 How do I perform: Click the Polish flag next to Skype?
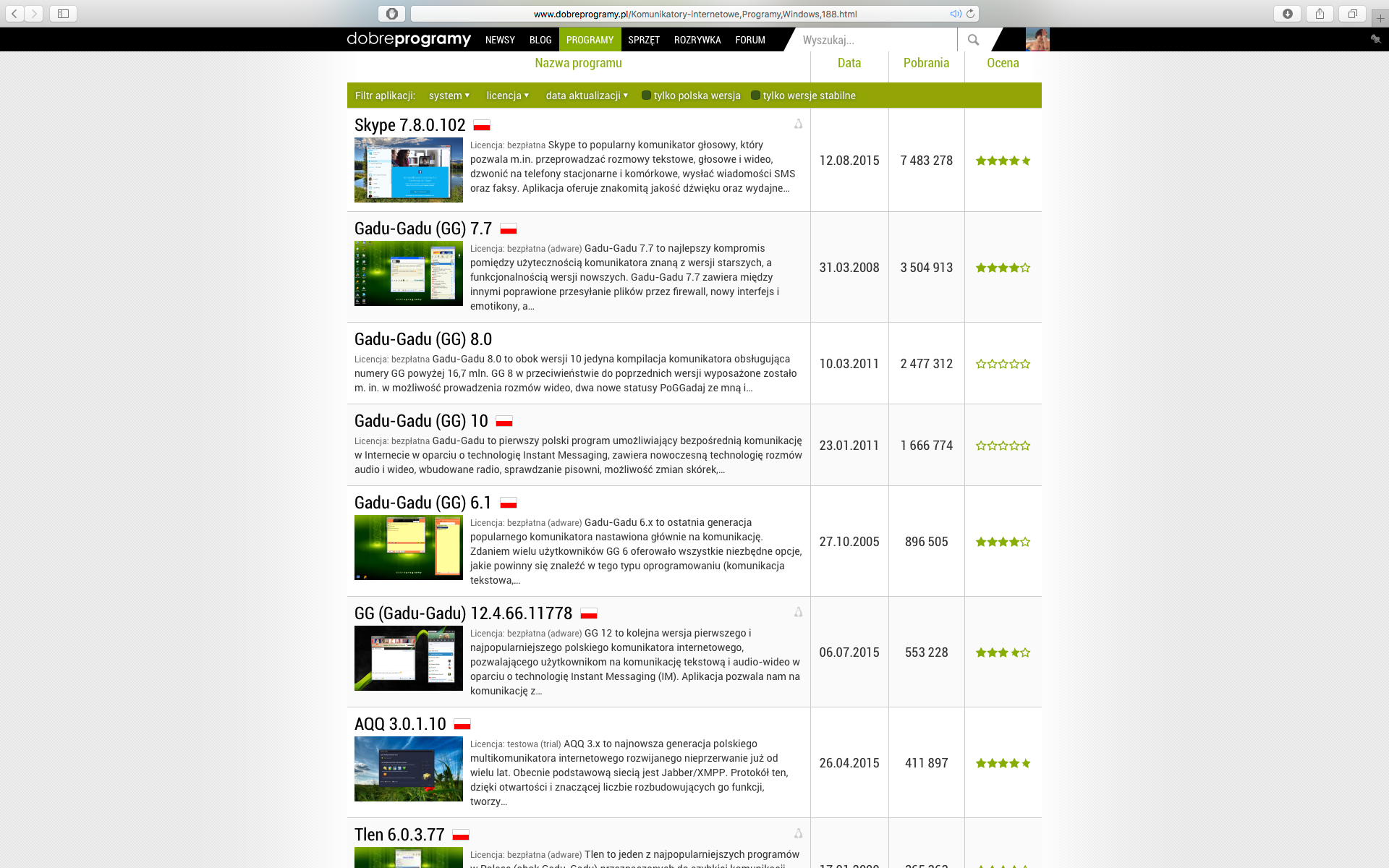pyautogui.click(x=482, y=125)
